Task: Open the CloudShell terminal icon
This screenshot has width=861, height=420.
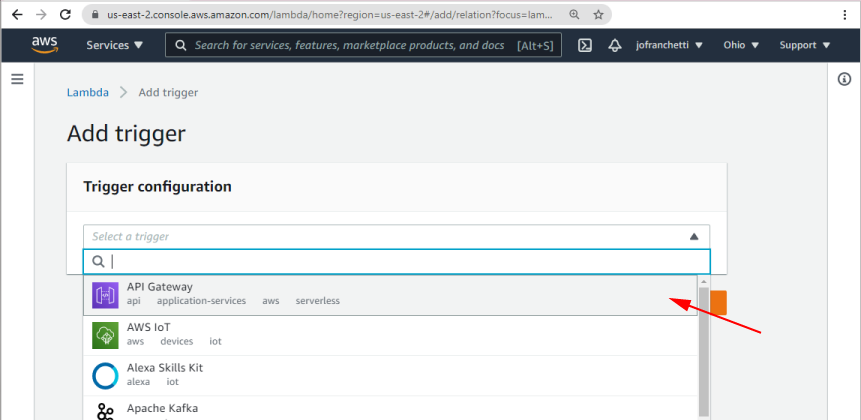Action: (585, 45)
